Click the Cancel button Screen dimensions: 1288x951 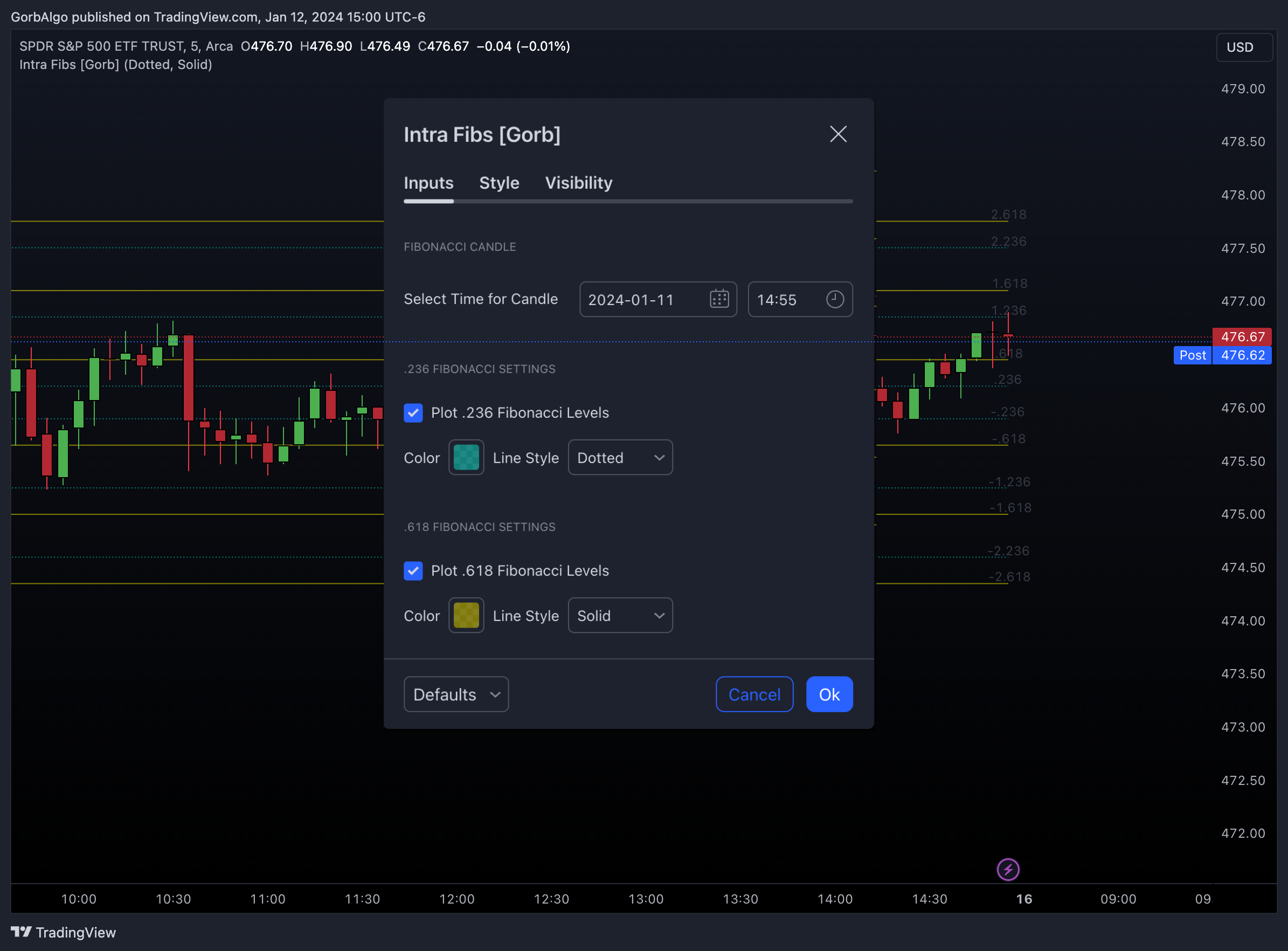pos(754,694)
